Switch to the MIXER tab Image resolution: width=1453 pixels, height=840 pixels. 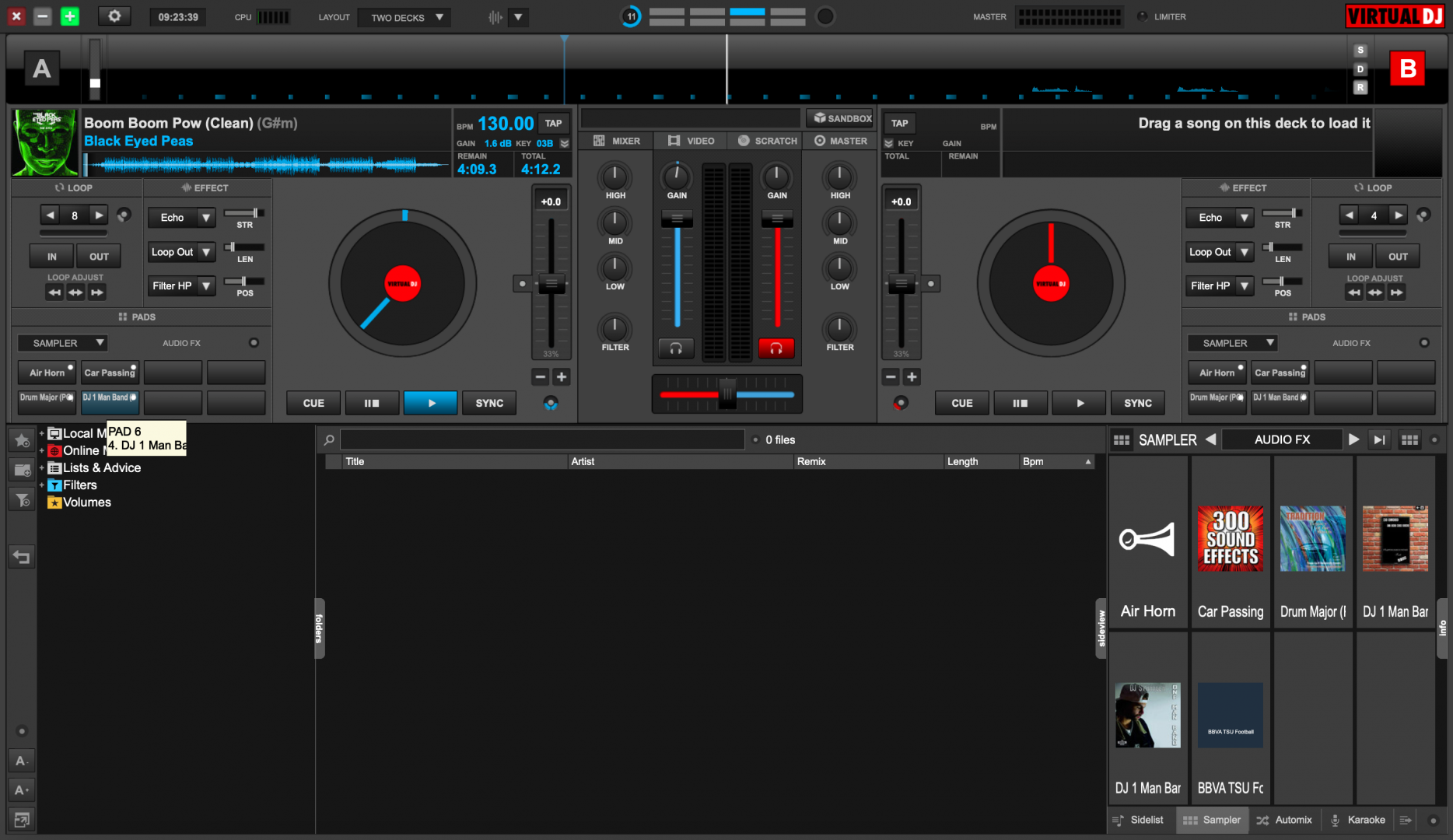pyautogui.click(x=617, y=141)
